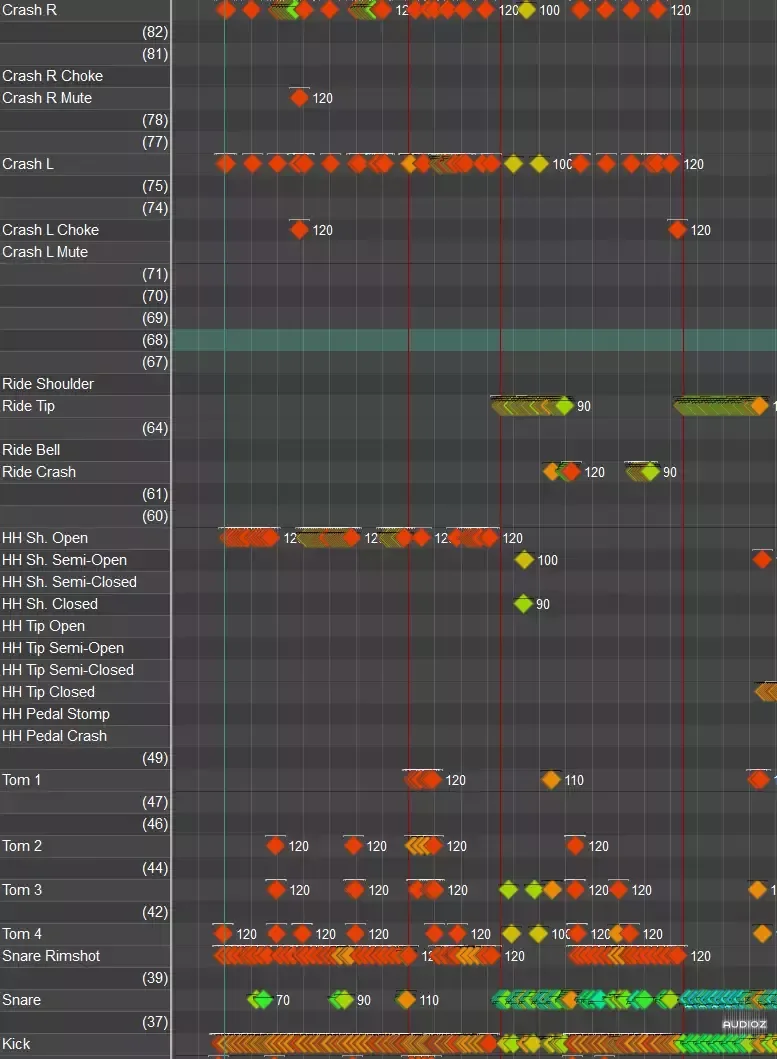The image size is (777, 1059).
Task: Select the HH Tip Open lane label
Action: (x=43, y=626)
